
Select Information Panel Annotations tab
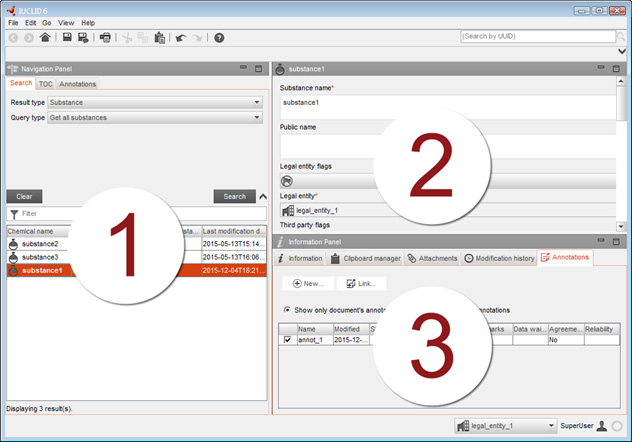(565, 257)
